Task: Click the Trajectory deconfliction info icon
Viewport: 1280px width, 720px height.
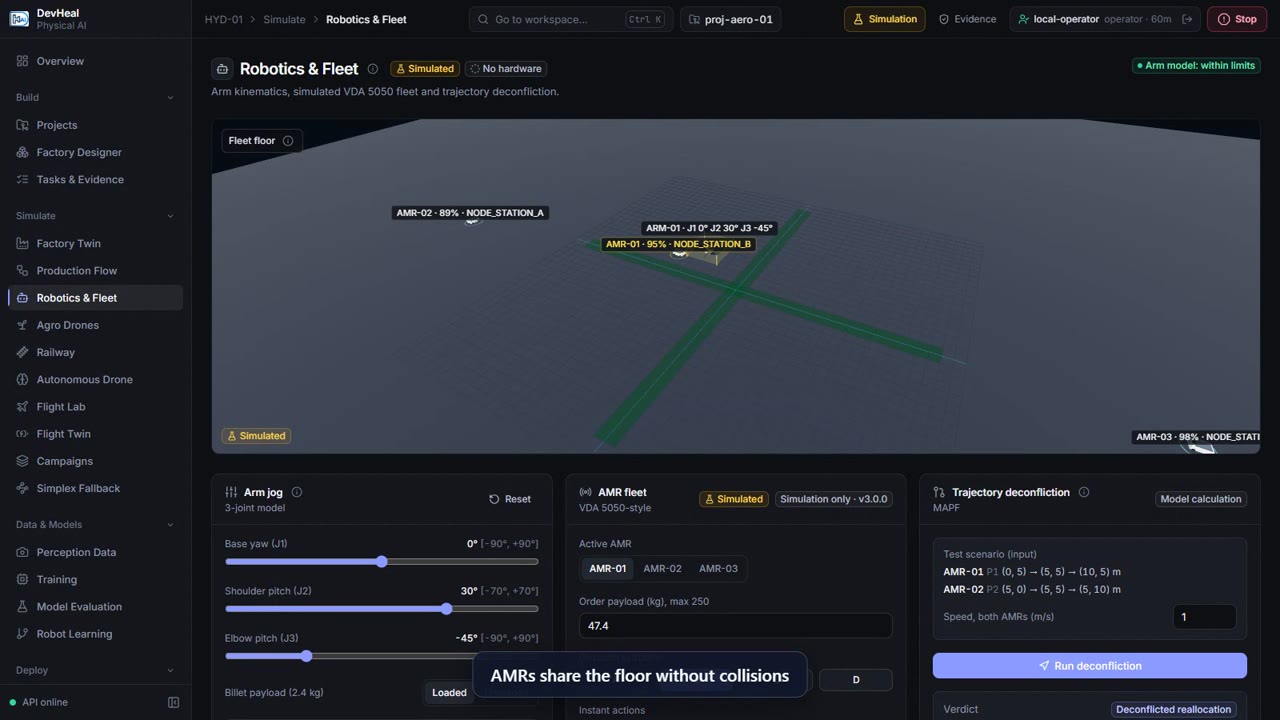Action: click(1084, 492)
